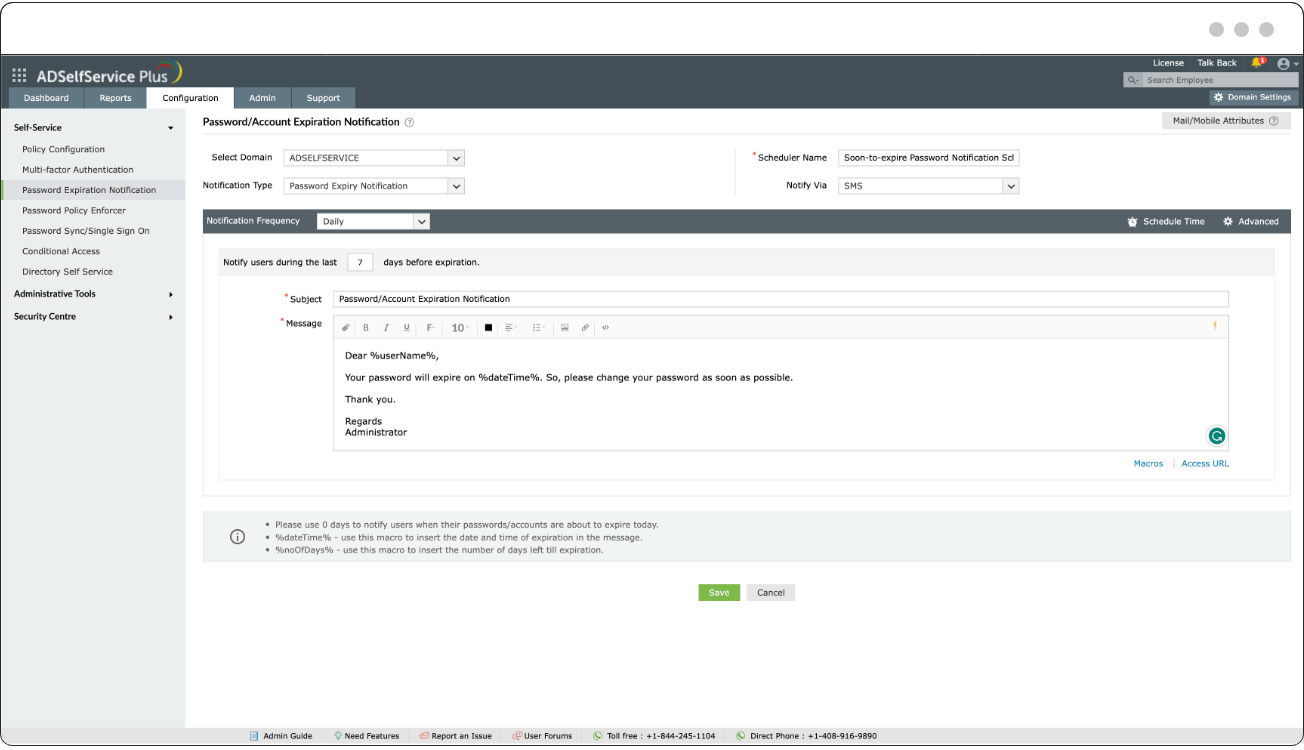
Task: Open Domain Settings
Action: tap(1252, 98)
